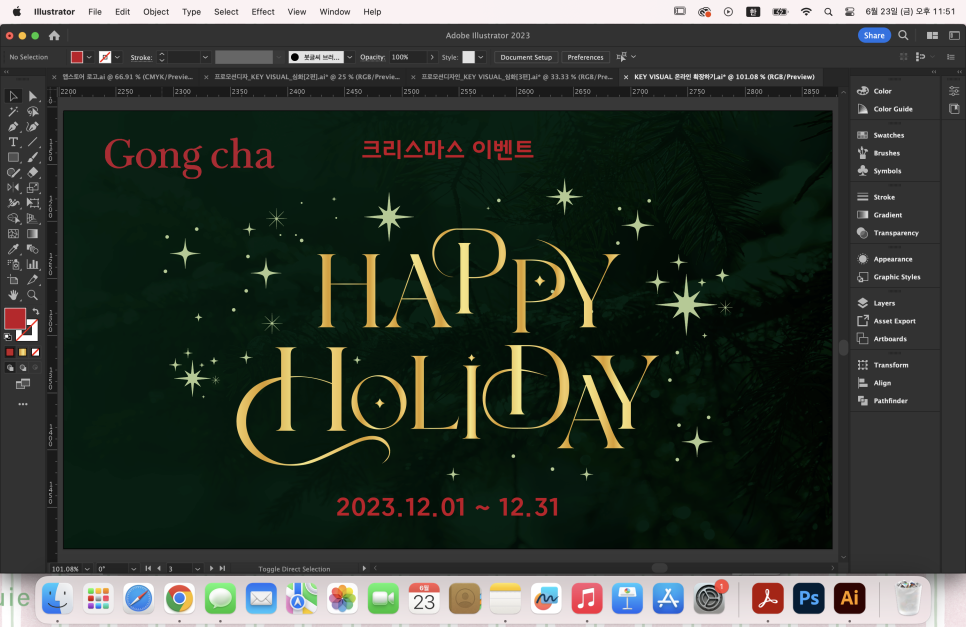Viewport: 966px width, 627px height.
Task: Click the Share button
Action: tap(874, 36)
